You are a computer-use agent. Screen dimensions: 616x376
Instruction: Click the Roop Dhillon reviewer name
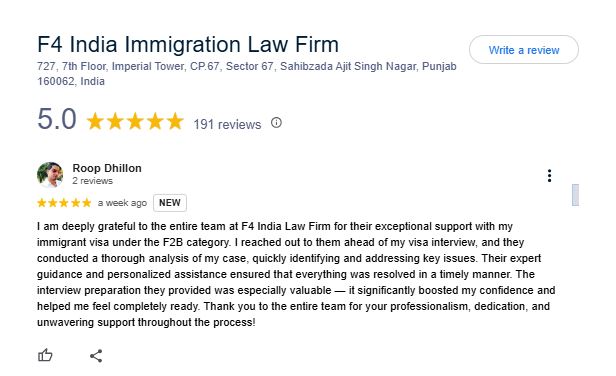pos(107,168)
